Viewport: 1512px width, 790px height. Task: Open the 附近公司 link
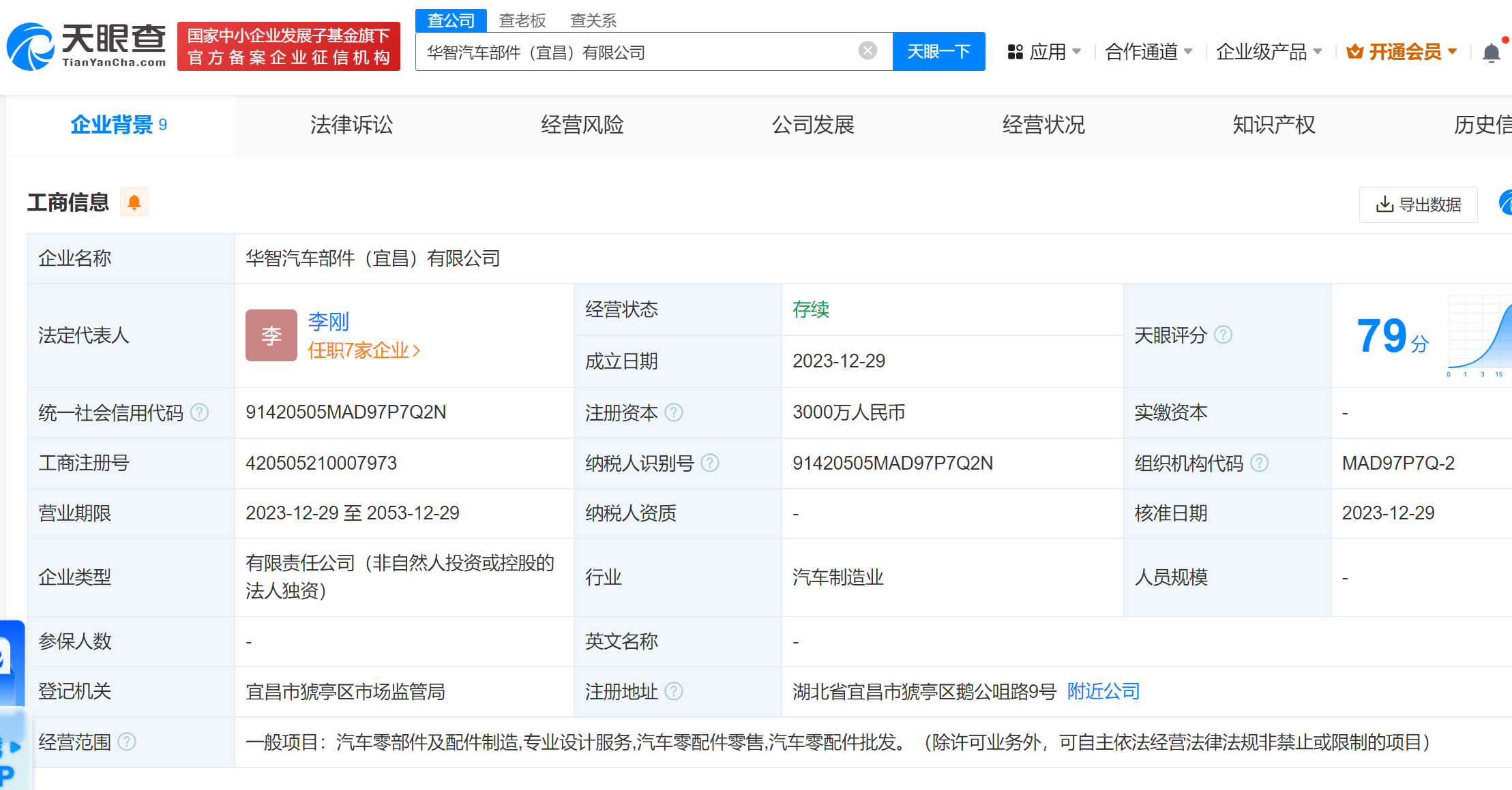click(1103, 691)
